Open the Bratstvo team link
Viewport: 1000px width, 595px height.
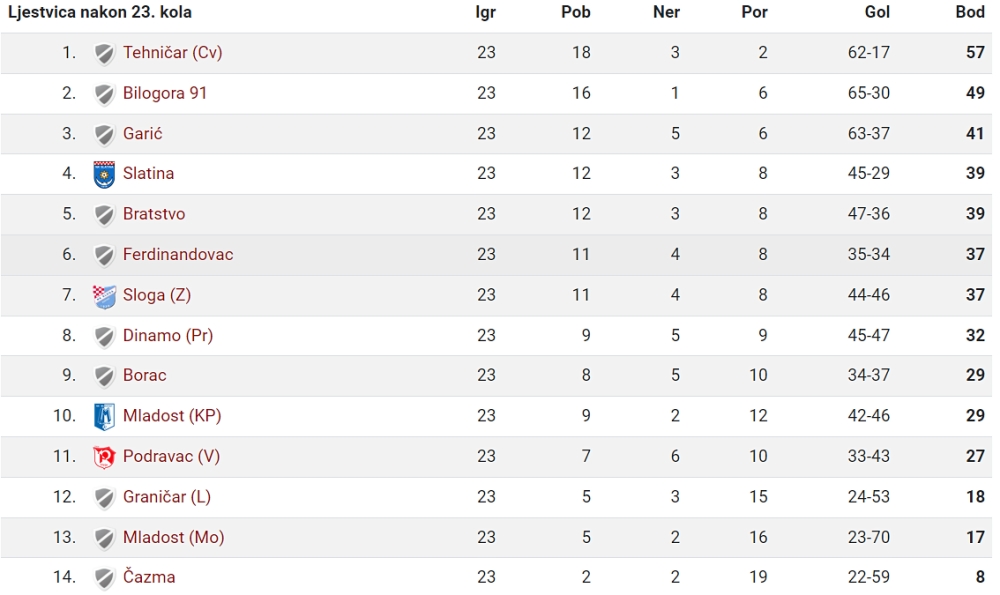tap(154, 214)
